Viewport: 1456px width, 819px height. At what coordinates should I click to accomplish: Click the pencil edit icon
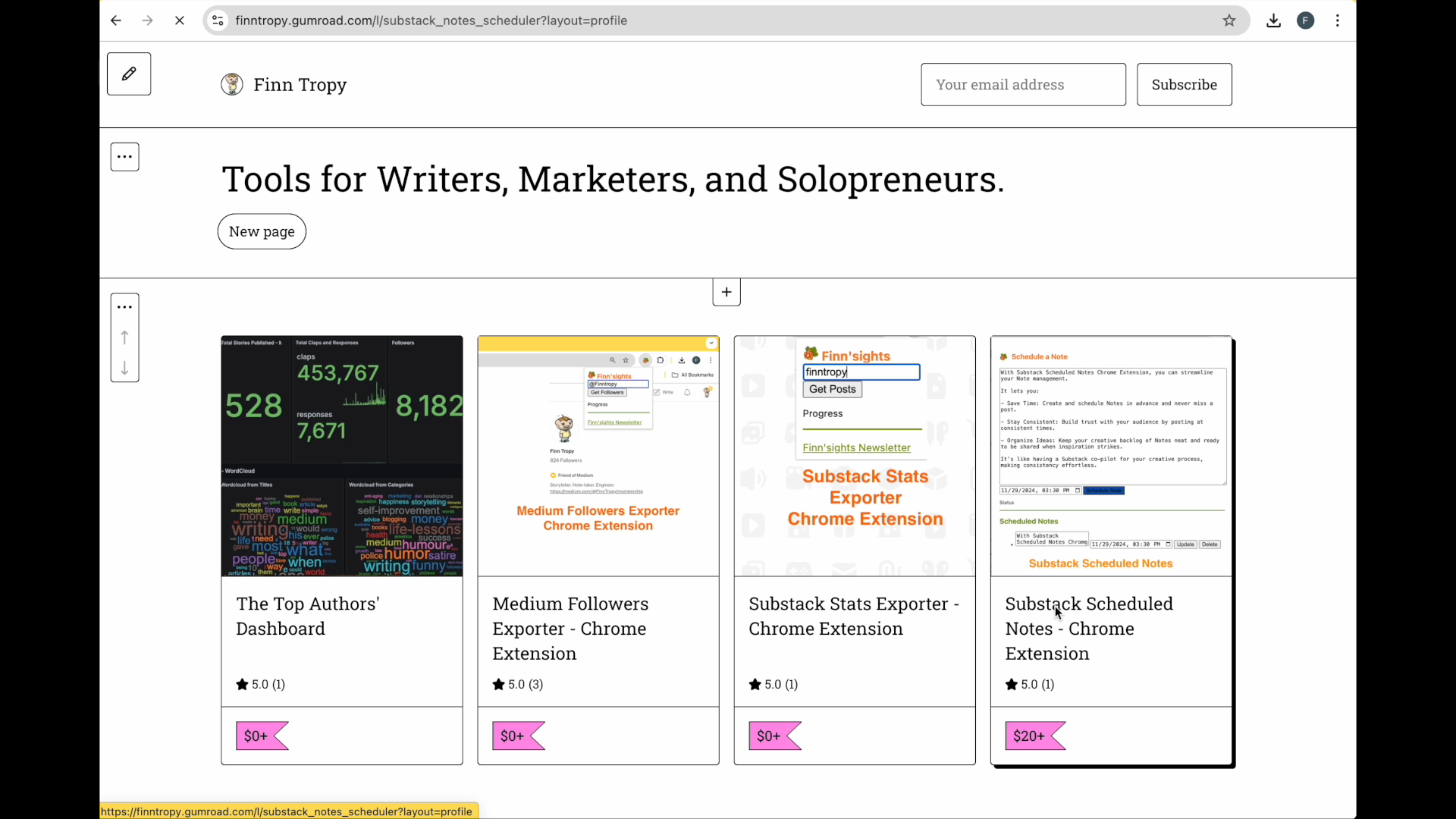(129, 74)
